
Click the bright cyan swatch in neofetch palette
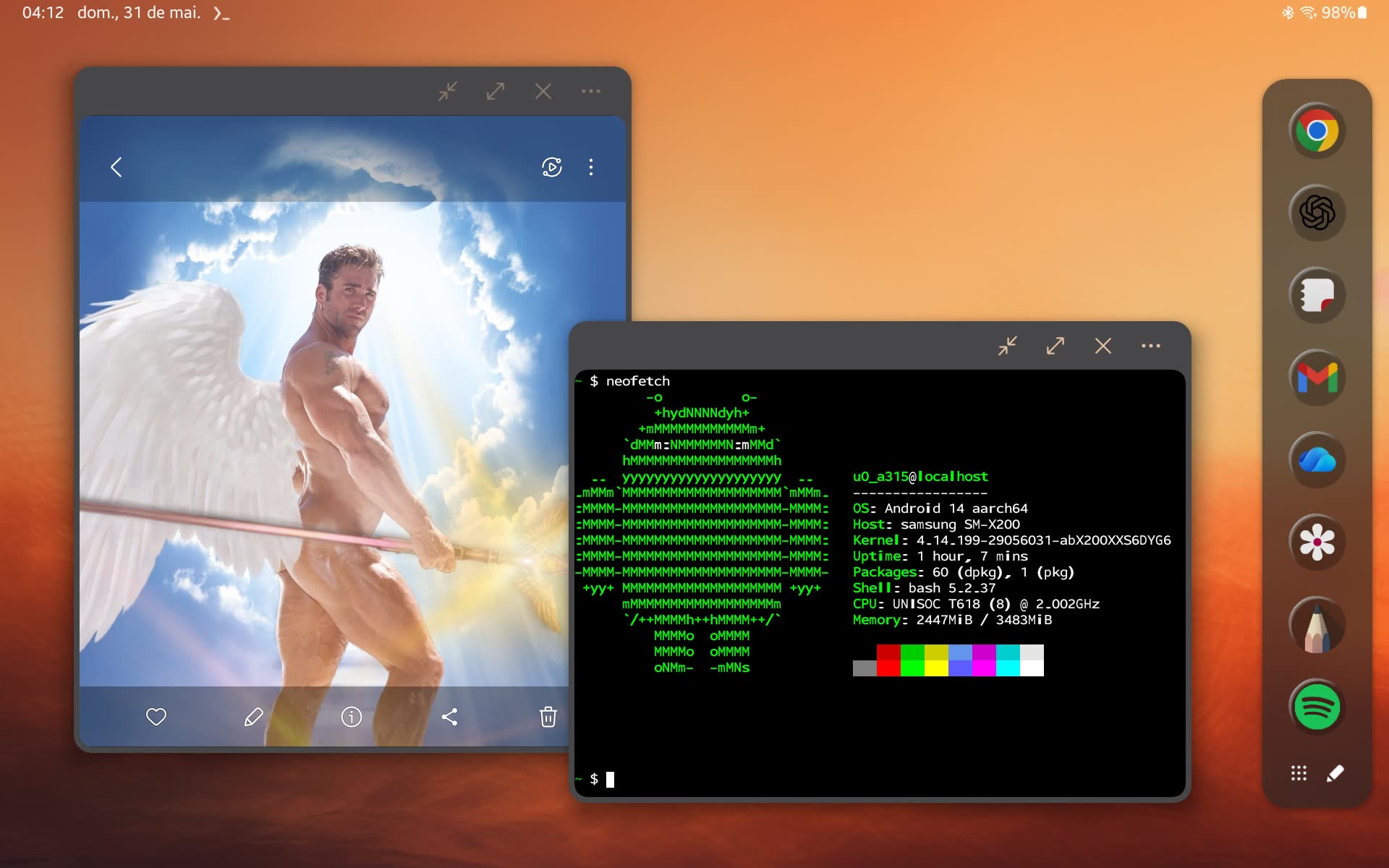(1008, 668)
